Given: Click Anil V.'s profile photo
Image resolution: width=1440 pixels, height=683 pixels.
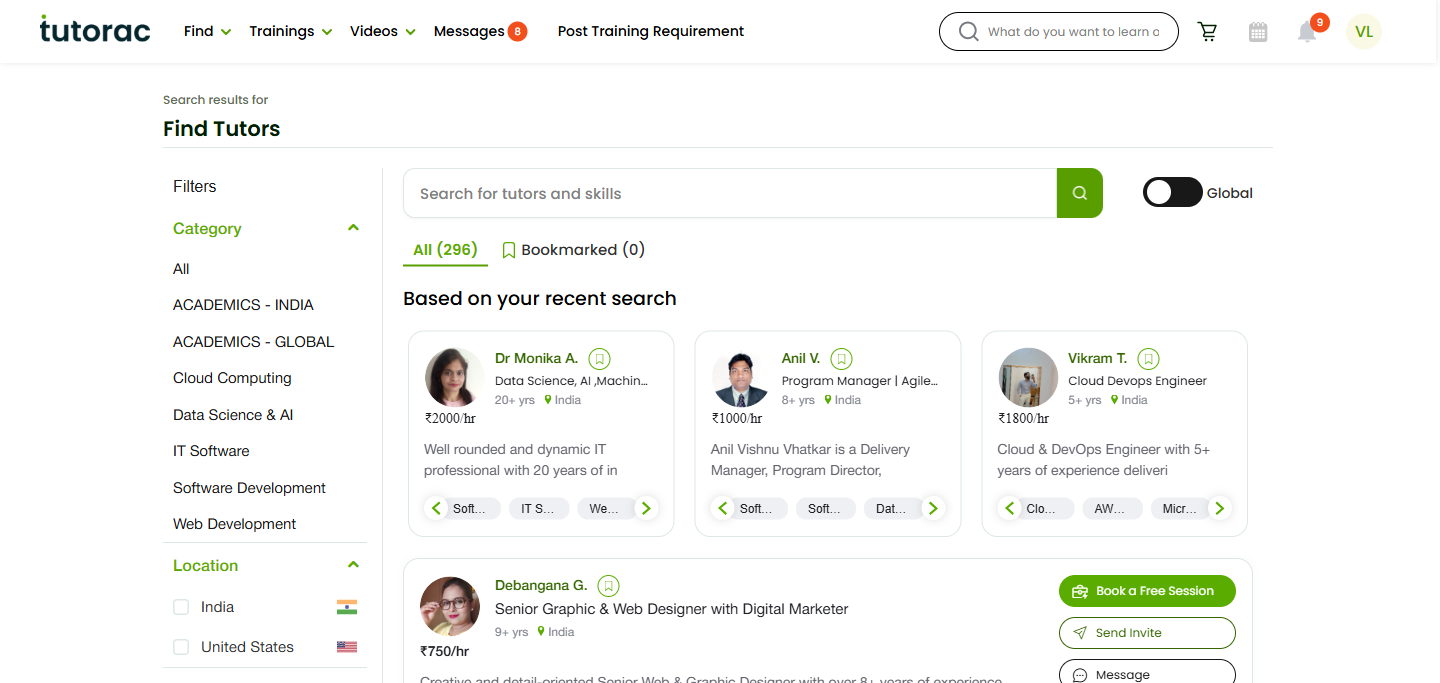Looking at the screenshot, I should (741, 377).
